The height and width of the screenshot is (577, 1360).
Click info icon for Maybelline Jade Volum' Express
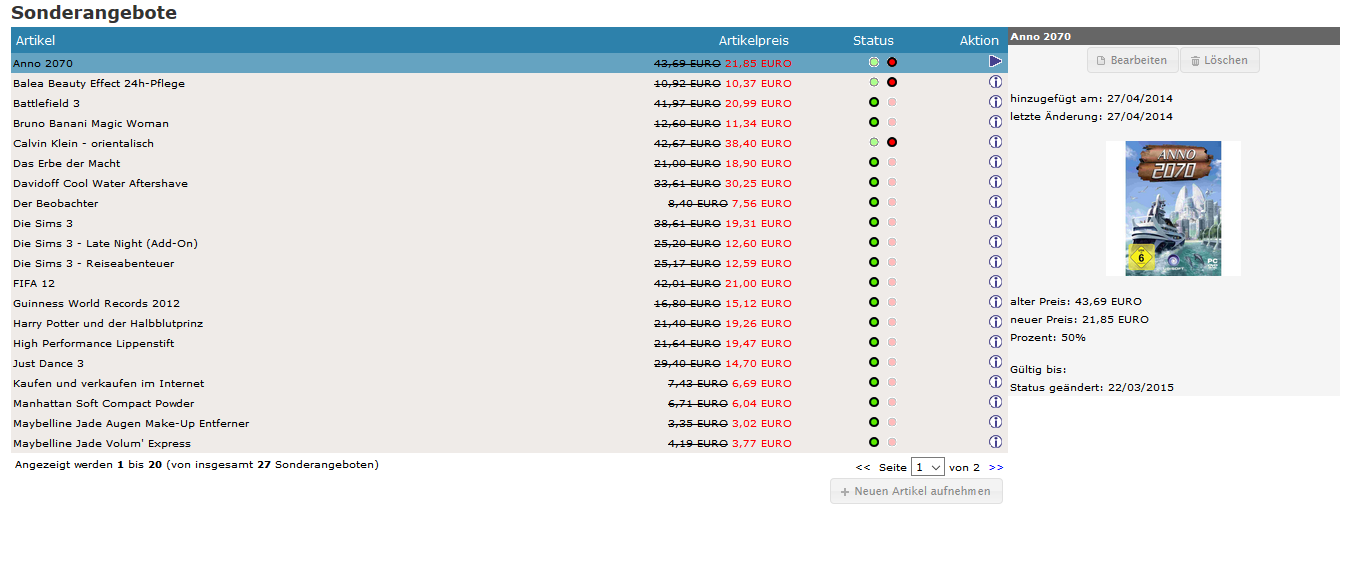tap(995, 442)
